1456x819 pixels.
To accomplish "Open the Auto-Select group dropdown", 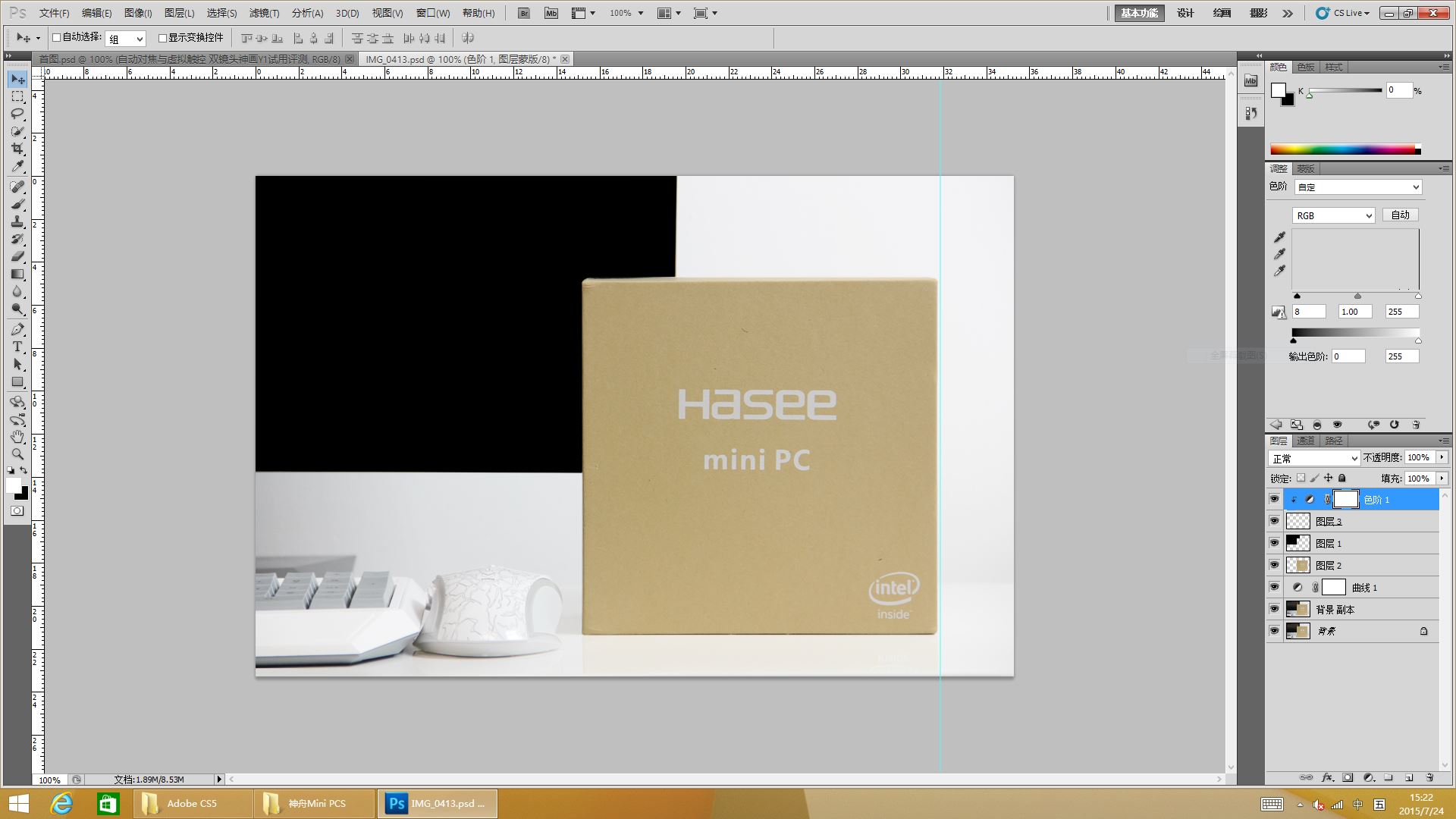I will pyautogui.click(x=125, y=39).
